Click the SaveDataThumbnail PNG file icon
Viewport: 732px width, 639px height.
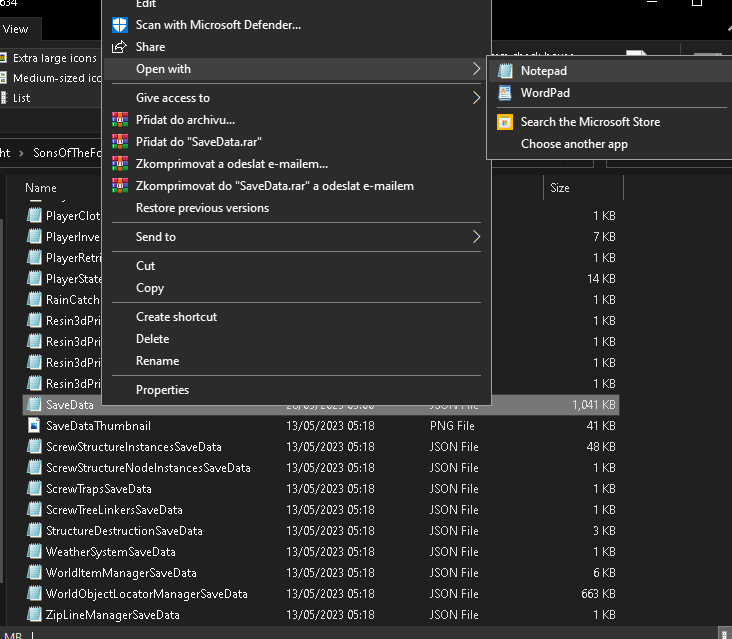pos(35,426)
